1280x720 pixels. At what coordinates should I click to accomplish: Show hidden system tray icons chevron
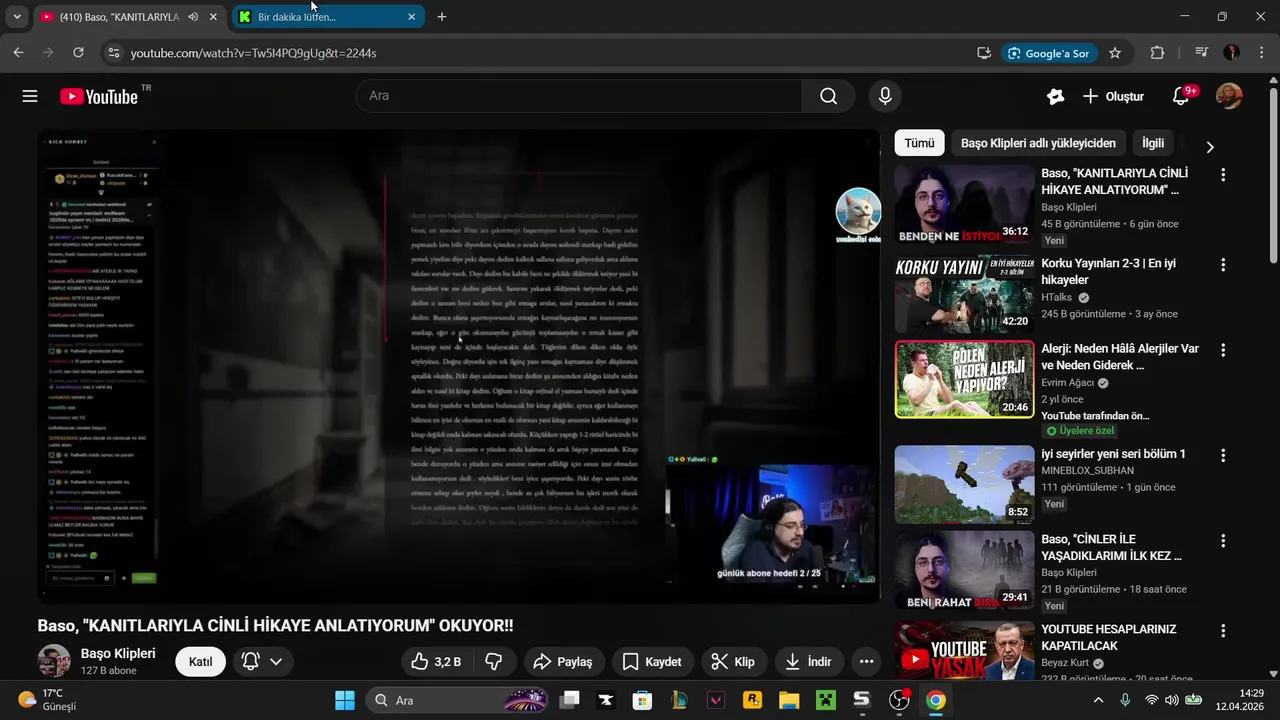1098,700
